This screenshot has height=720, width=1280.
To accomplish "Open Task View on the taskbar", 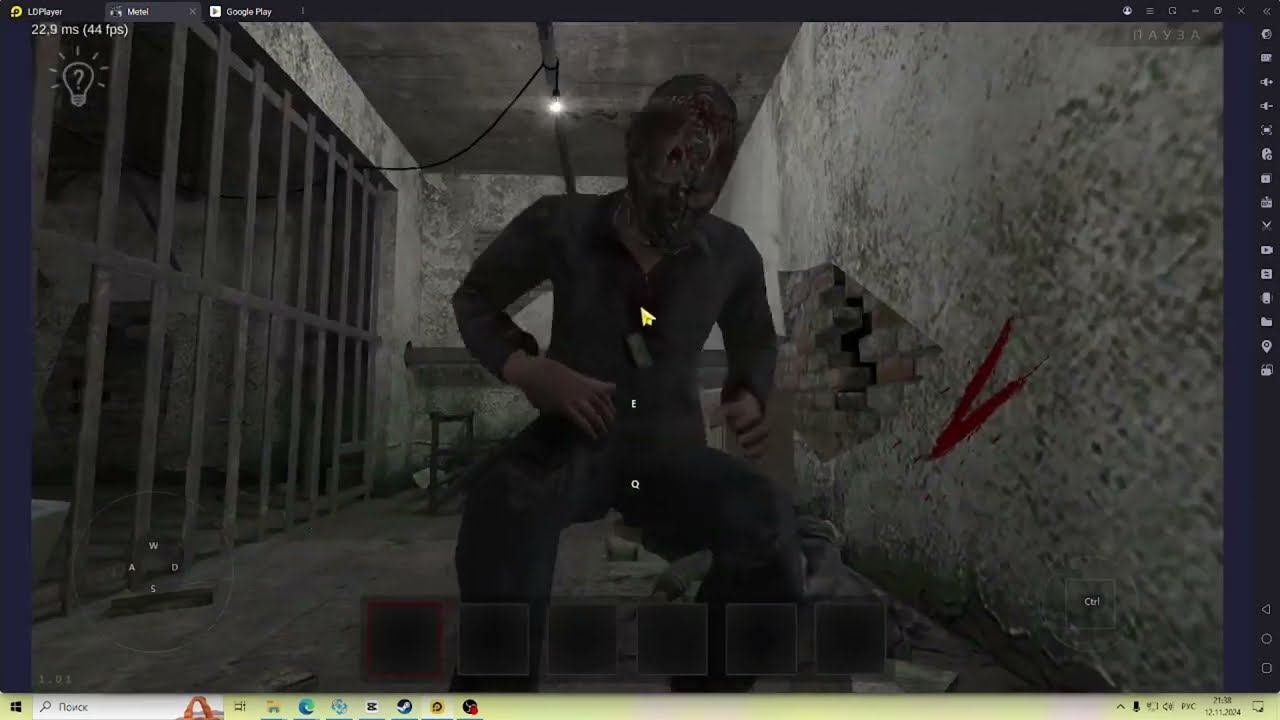I will 240,707.
